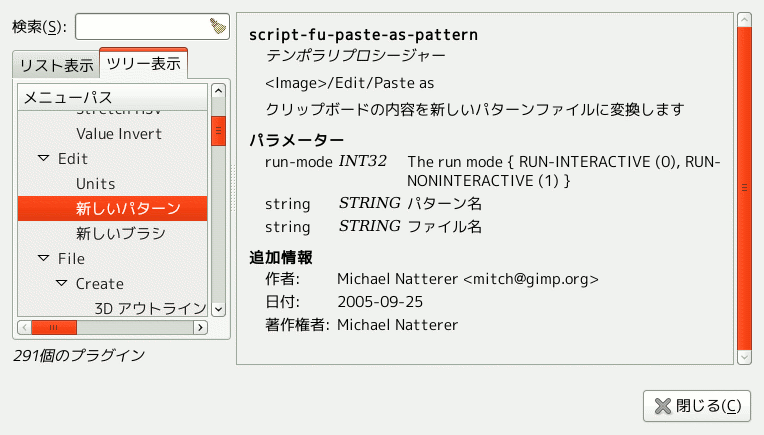Switch to the リスト表示 tab
This screenshot has width=764, height=435.
coord(54,65)
